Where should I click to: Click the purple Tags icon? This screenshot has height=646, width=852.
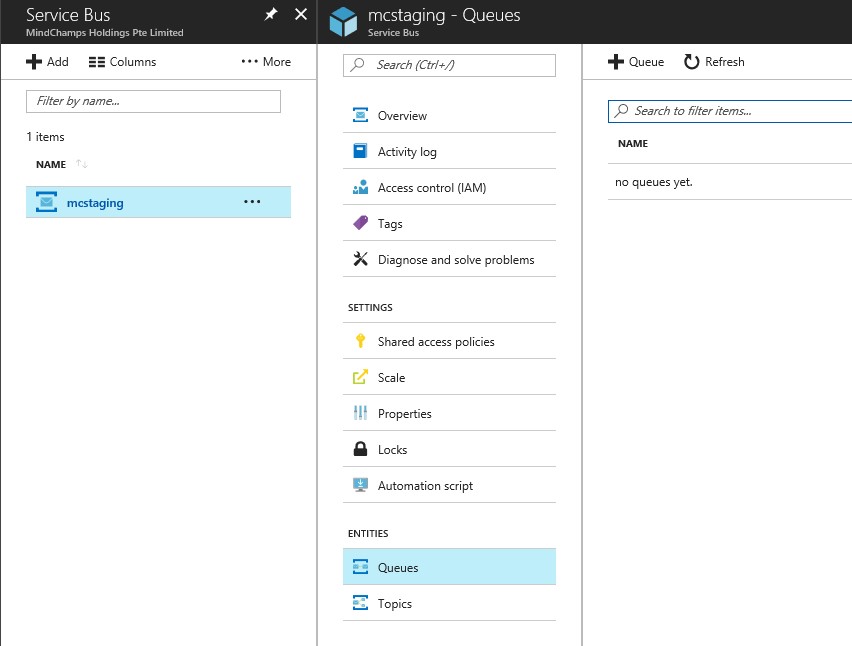coord(360,224)
